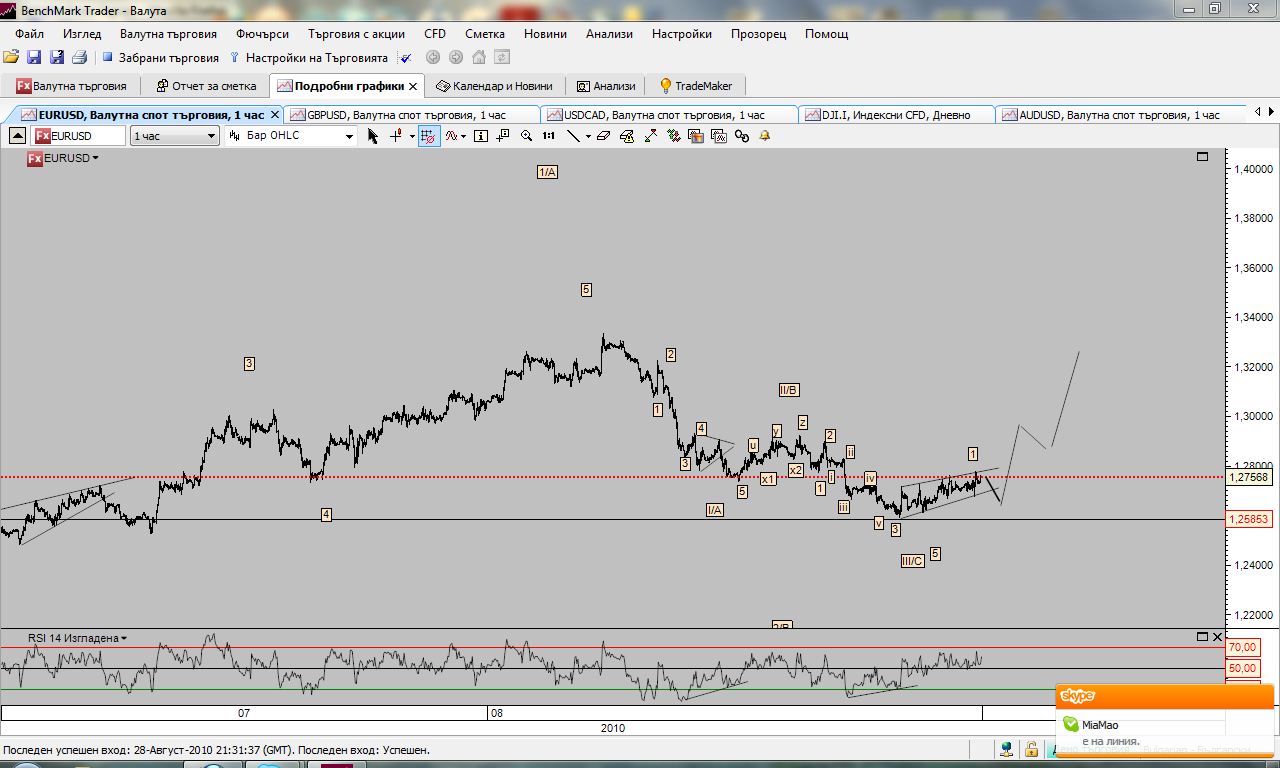Close the EURUSD chart tab
The height and width of the screenshot is (768, 1280).
tap(275, 115)
